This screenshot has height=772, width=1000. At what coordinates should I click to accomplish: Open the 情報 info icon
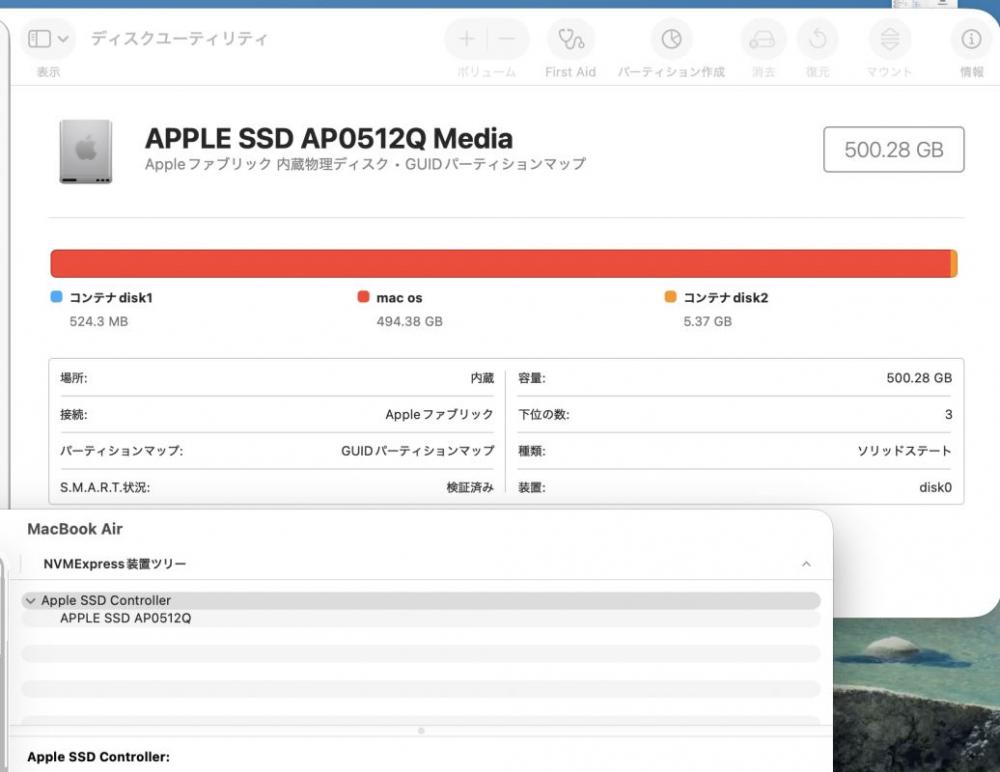[970, 39]
